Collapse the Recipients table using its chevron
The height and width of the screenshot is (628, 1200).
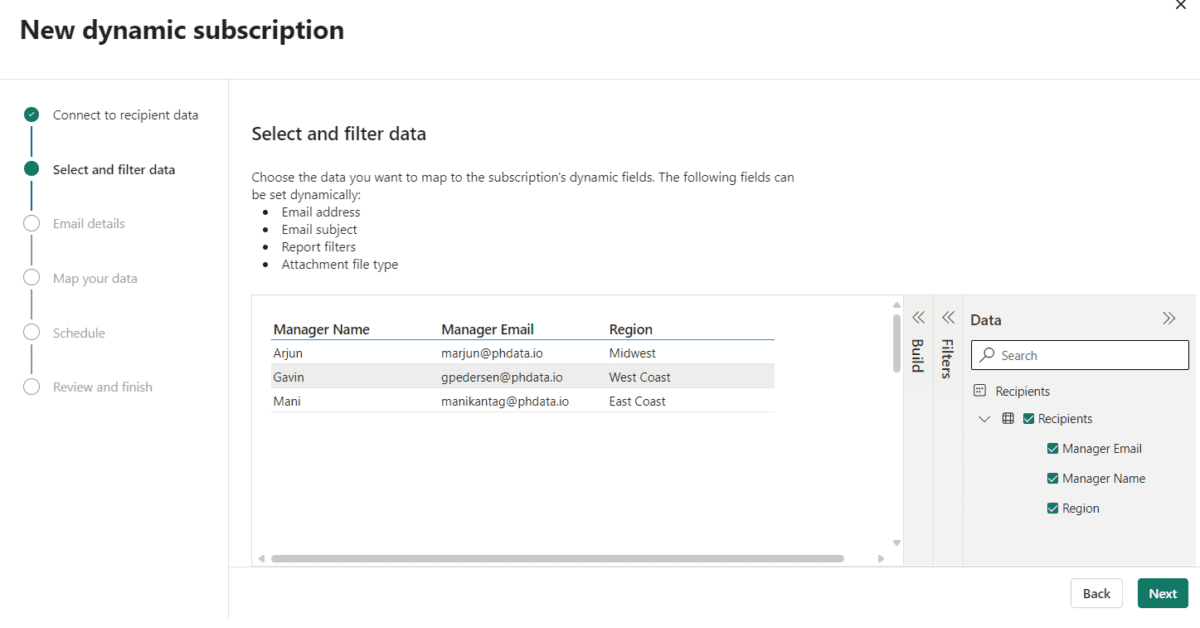(984, 418)
